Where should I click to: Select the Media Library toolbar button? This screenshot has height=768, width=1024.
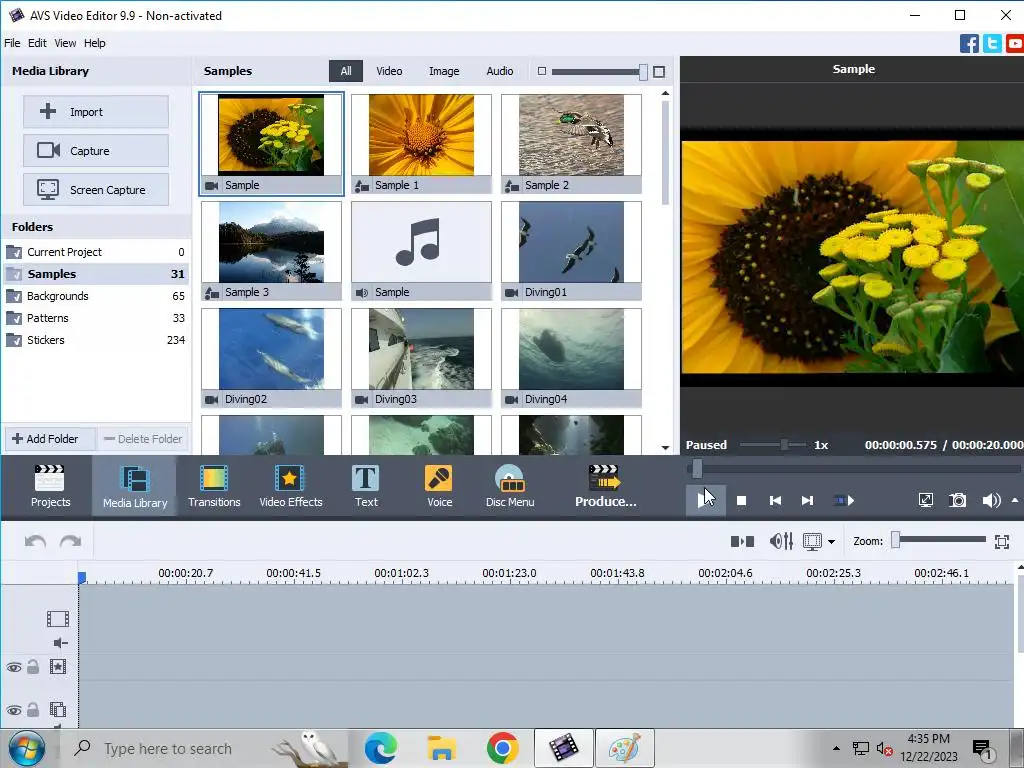(x=135, y=486)
